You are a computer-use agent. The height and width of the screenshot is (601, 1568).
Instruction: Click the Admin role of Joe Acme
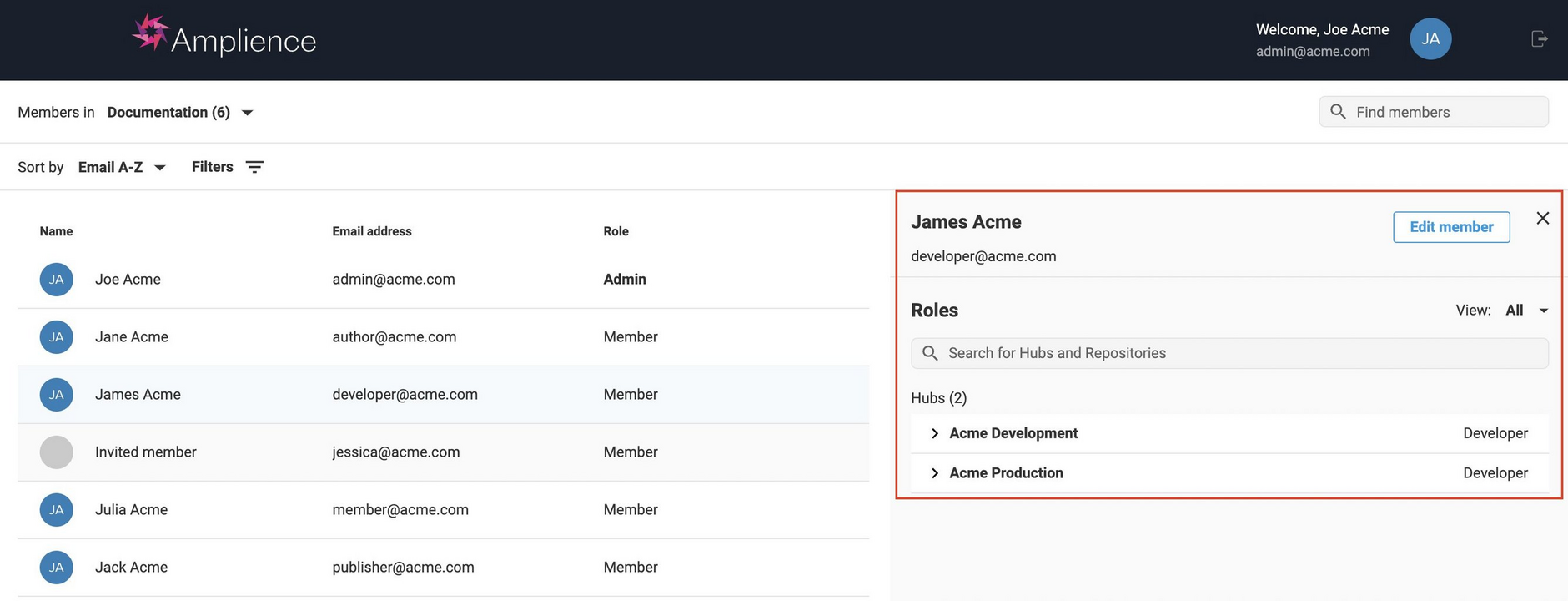[x=625, y=280]
